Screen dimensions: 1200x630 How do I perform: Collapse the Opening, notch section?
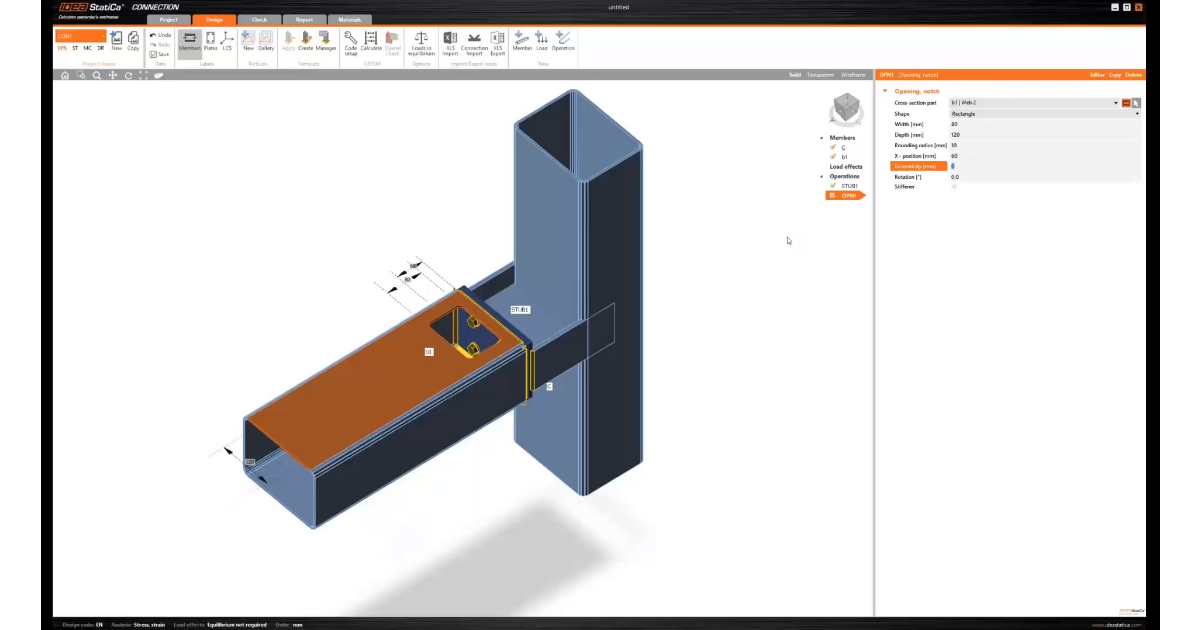coord(885,91)
